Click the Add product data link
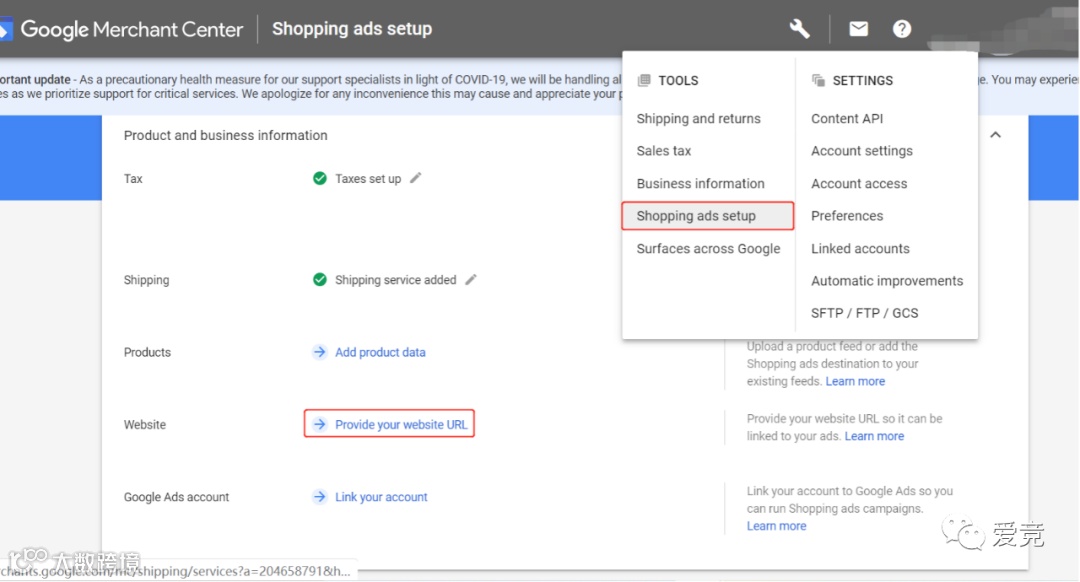1080x582 pixels. pos(380,352)
